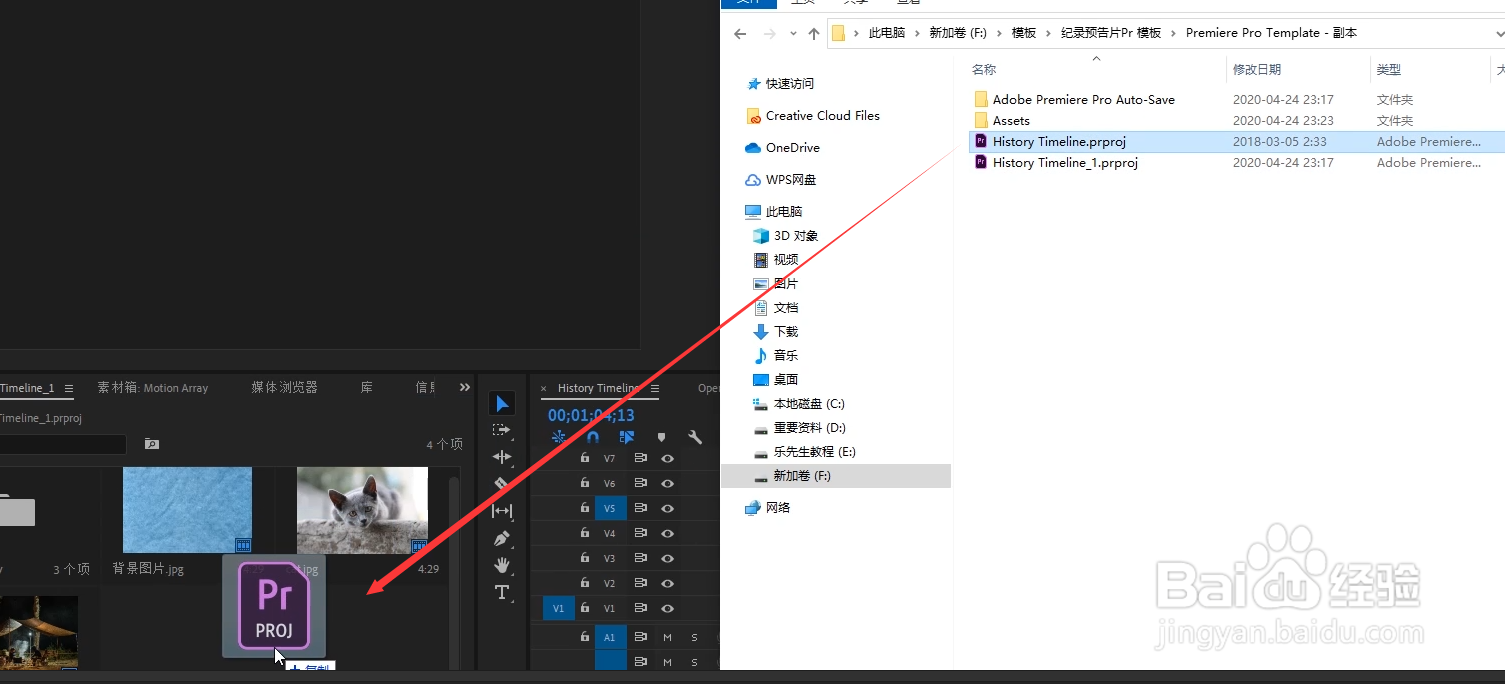Toggle sync lock on track V3
This screenshot has width=1505, height=684.
click(x=641, y=558)
